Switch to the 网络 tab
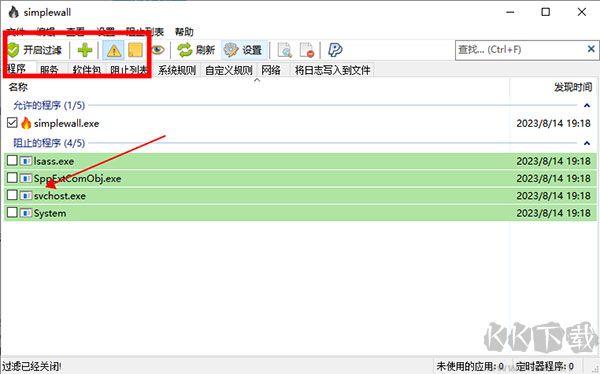The image size is (600, 374). click(271, 70)
